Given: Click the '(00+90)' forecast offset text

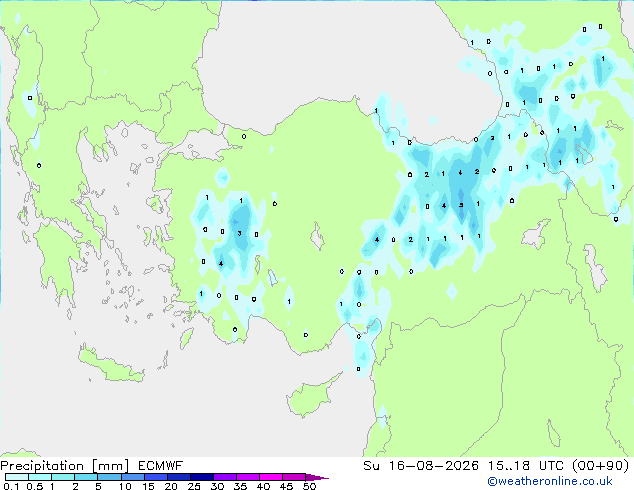Looking at the screenshot, I should tap(600, 466).
